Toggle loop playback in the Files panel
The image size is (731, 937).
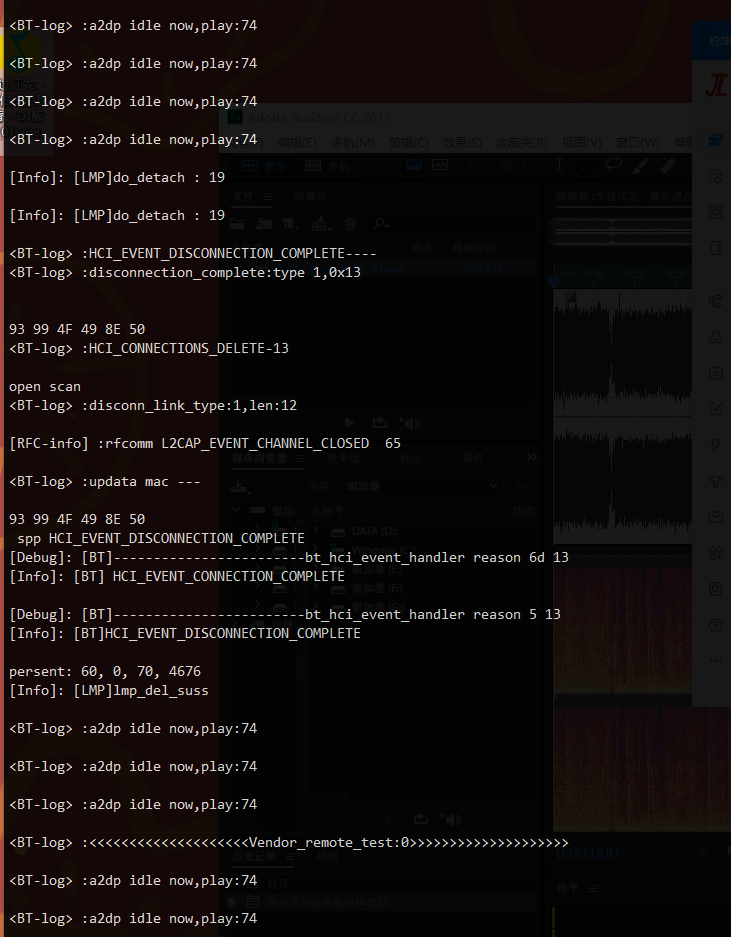380,423
